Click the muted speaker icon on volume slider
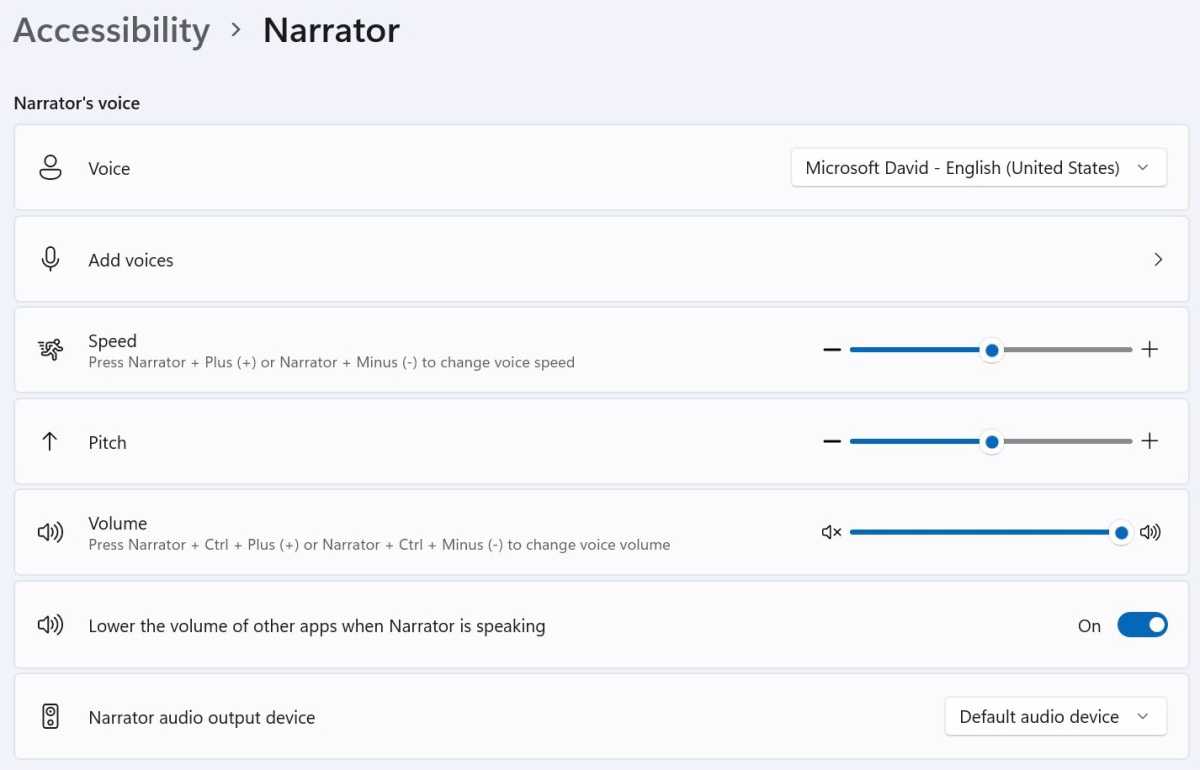The image size is (1200, 770). click(831, 533)
